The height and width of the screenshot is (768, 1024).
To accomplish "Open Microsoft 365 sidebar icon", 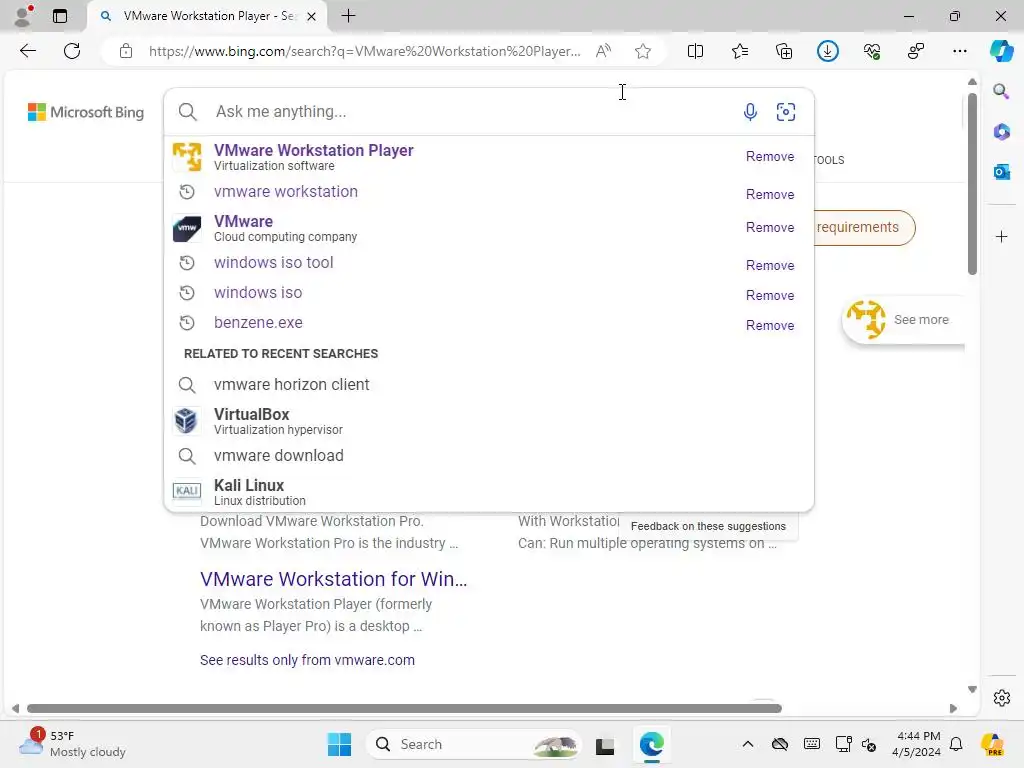I will pos(1001,131).
